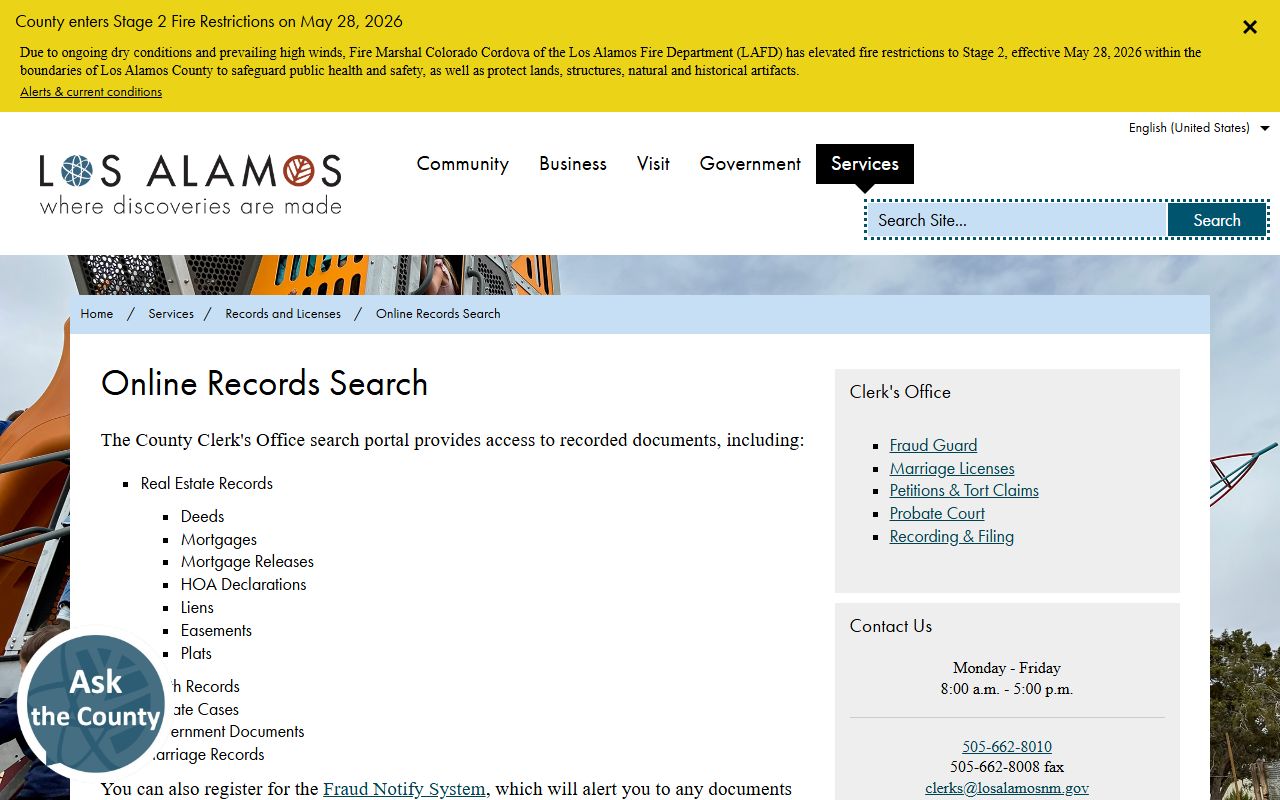
Task: Open Alerts & current conditions link
Action: pyautogui.click(x=91, y=92)
